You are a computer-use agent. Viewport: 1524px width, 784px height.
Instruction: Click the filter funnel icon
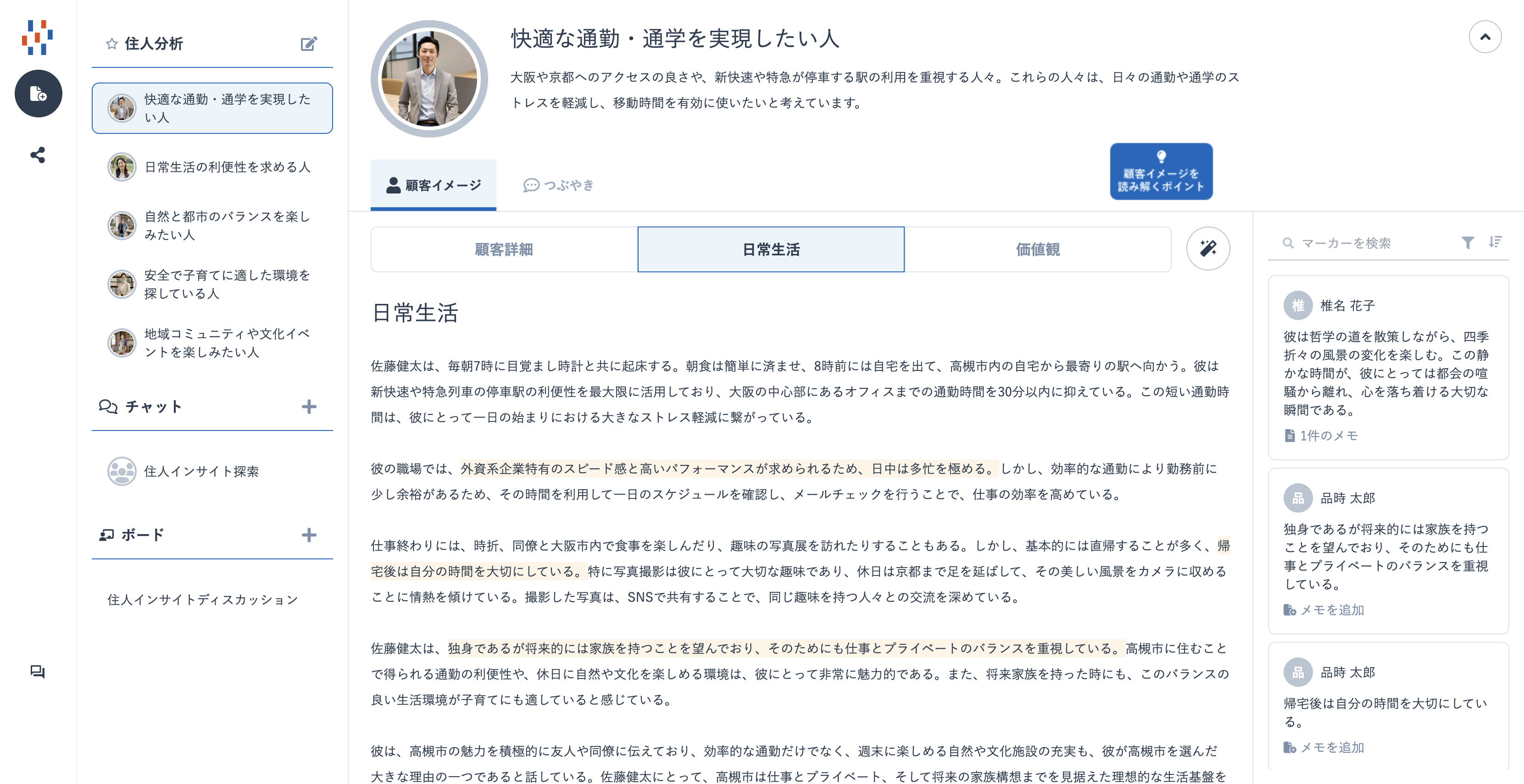click(1467, 243)
